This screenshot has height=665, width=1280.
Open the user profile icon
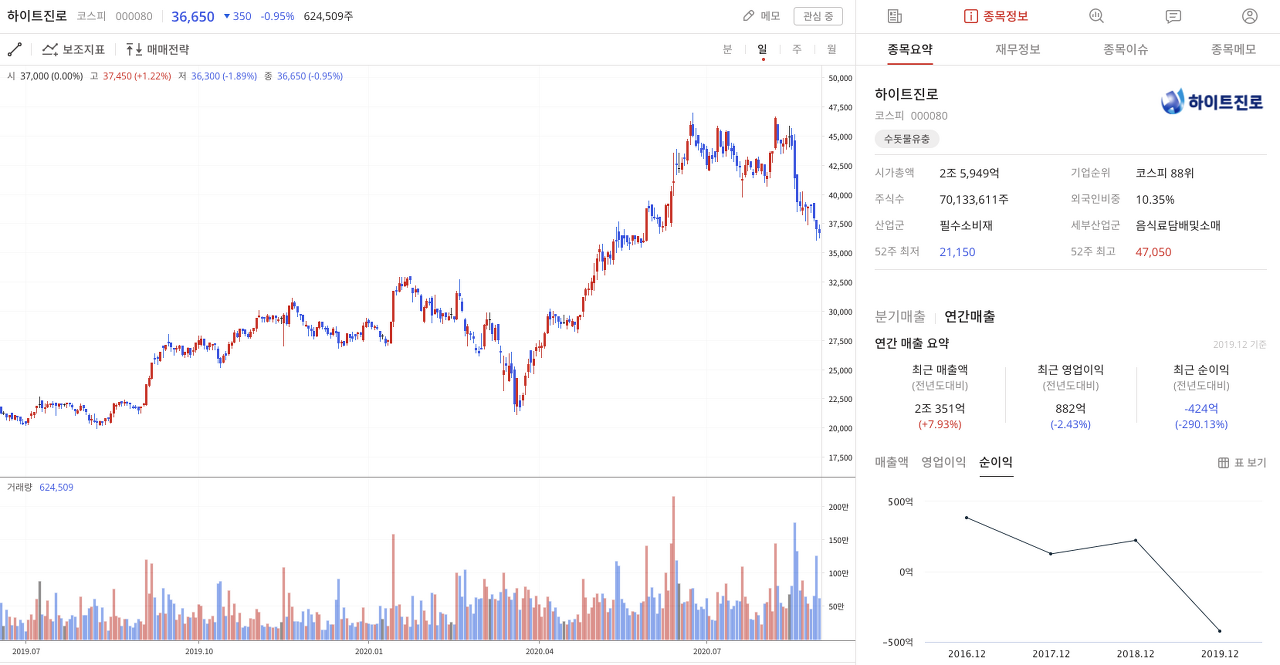pyautogui.click(x=1250, y=16)
